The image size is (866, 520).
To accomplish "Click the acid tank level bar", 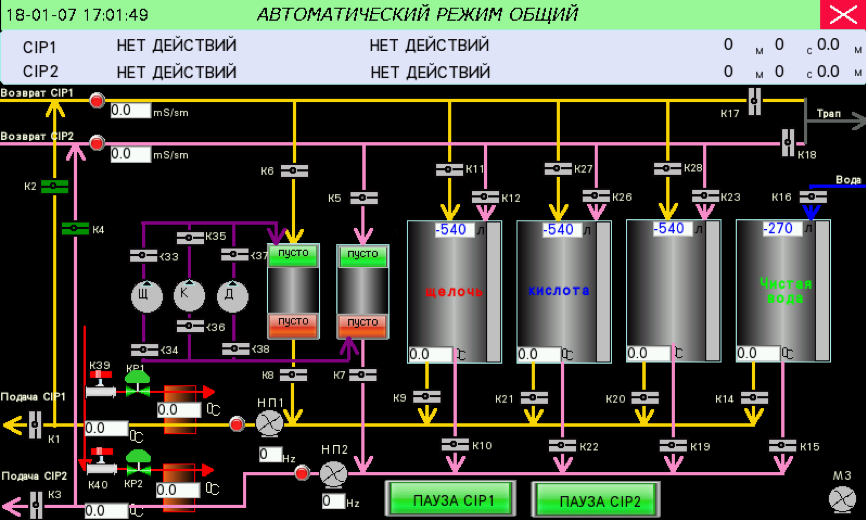I will 604,291.
